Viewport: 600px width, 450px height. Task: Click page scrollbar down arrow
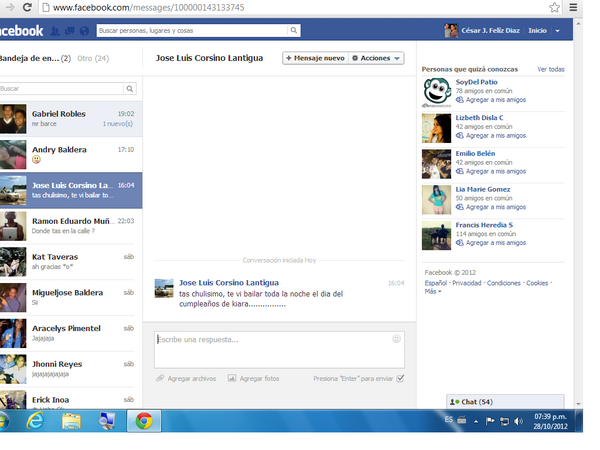pyautogui.click(x=578, y=404)
